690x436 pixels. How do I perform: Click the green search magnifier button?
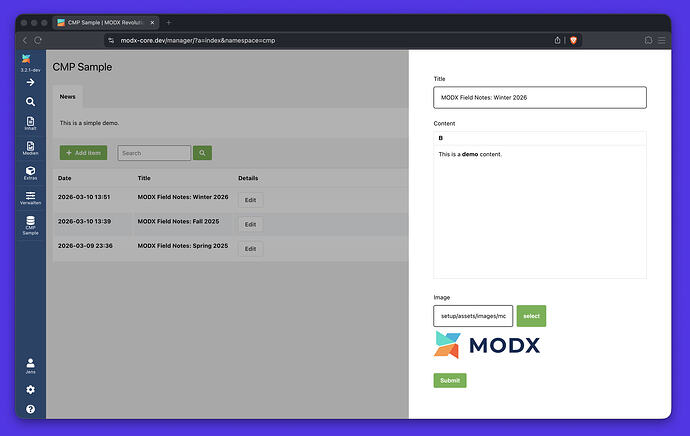(203, 153)
